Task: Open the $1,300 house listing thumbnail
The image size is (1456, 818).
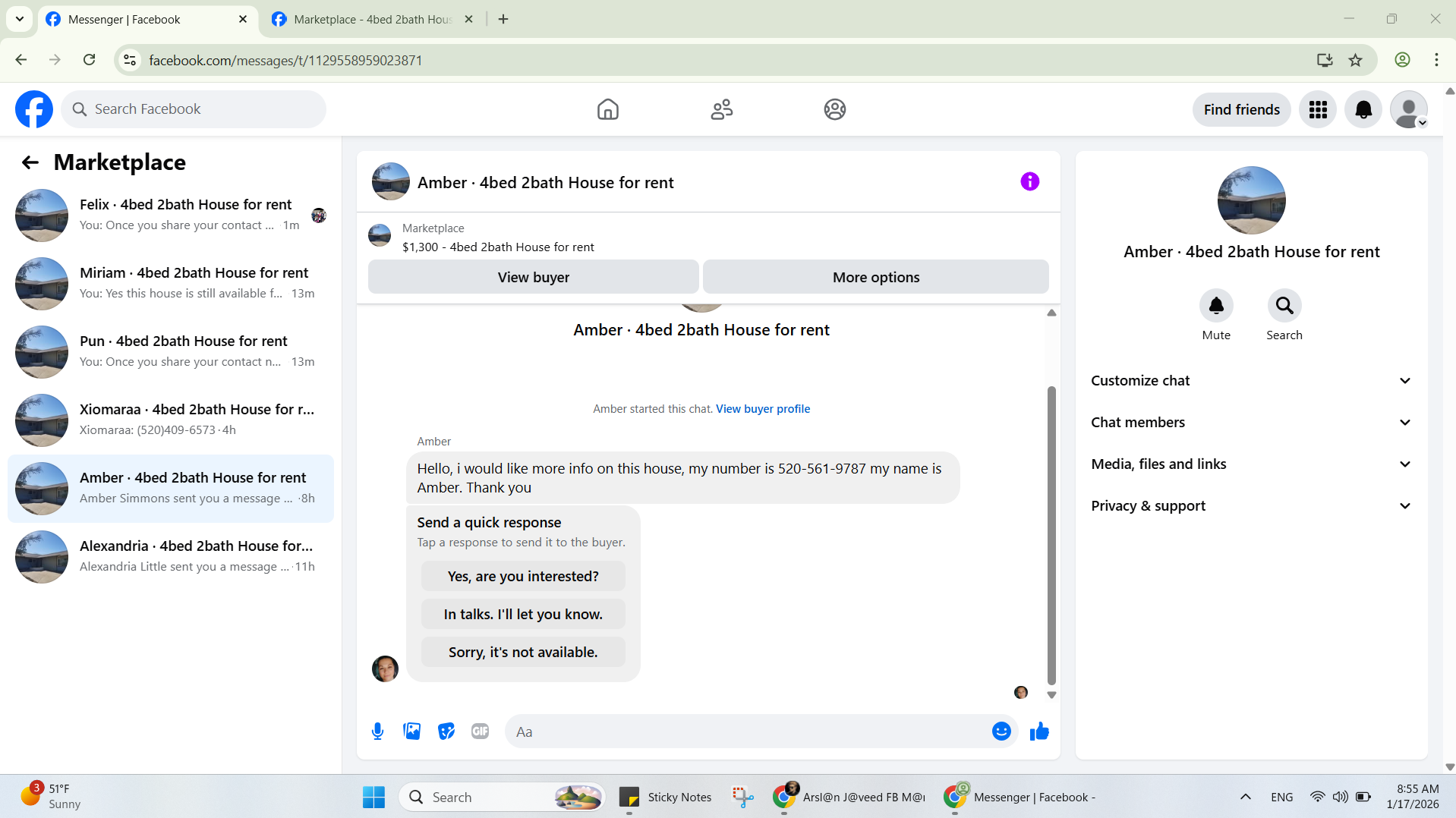Action: [380, 235]
